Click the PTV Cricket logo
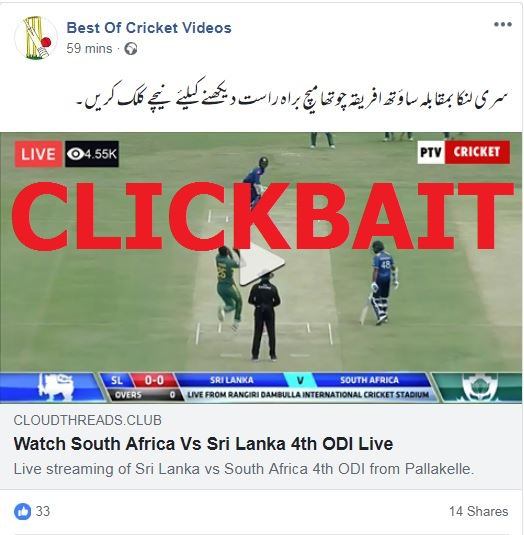524x535 pixels. 463,152
